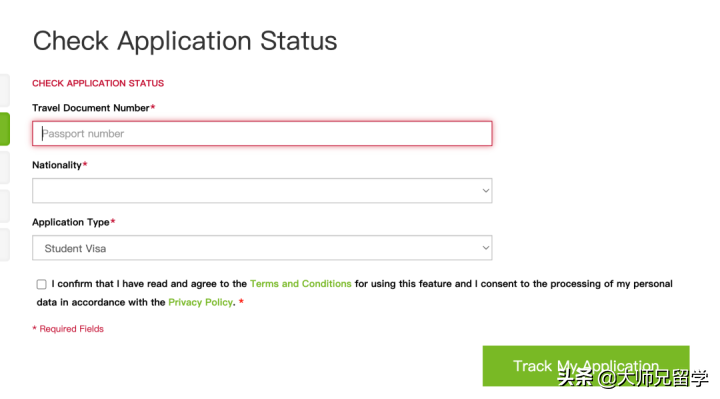Click the chevron arrow in the Nationality field

[x=485, y=191]
